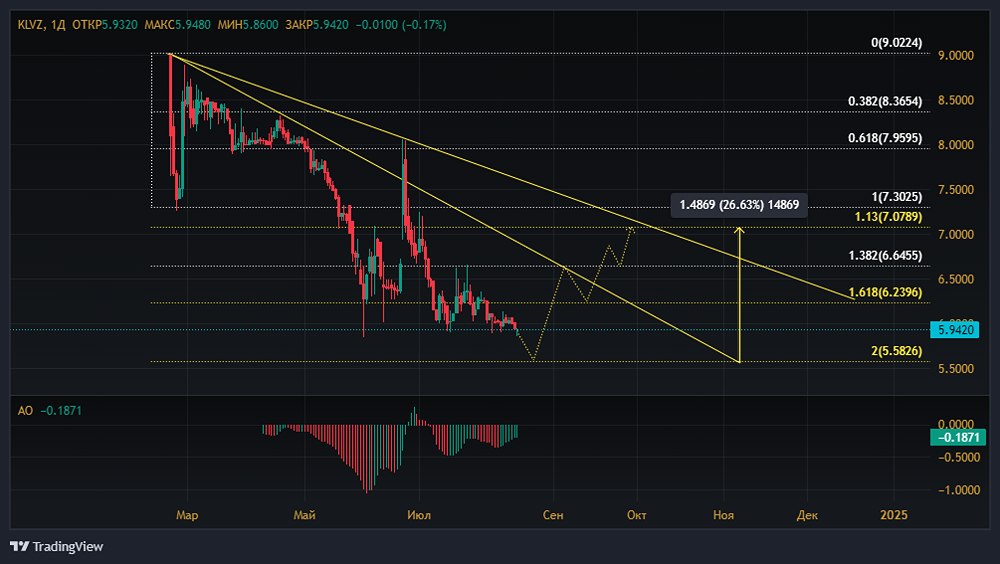Click the 9.0000 price axis label
The image size is (1000, 564).
pyautogui.click(x=955, y=56)
